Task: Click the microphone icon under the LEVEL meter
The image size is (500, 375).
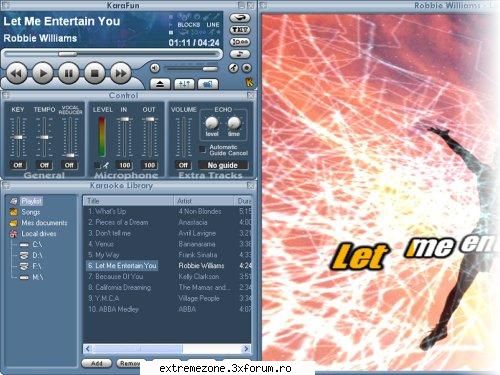Action: click(105, 165)
